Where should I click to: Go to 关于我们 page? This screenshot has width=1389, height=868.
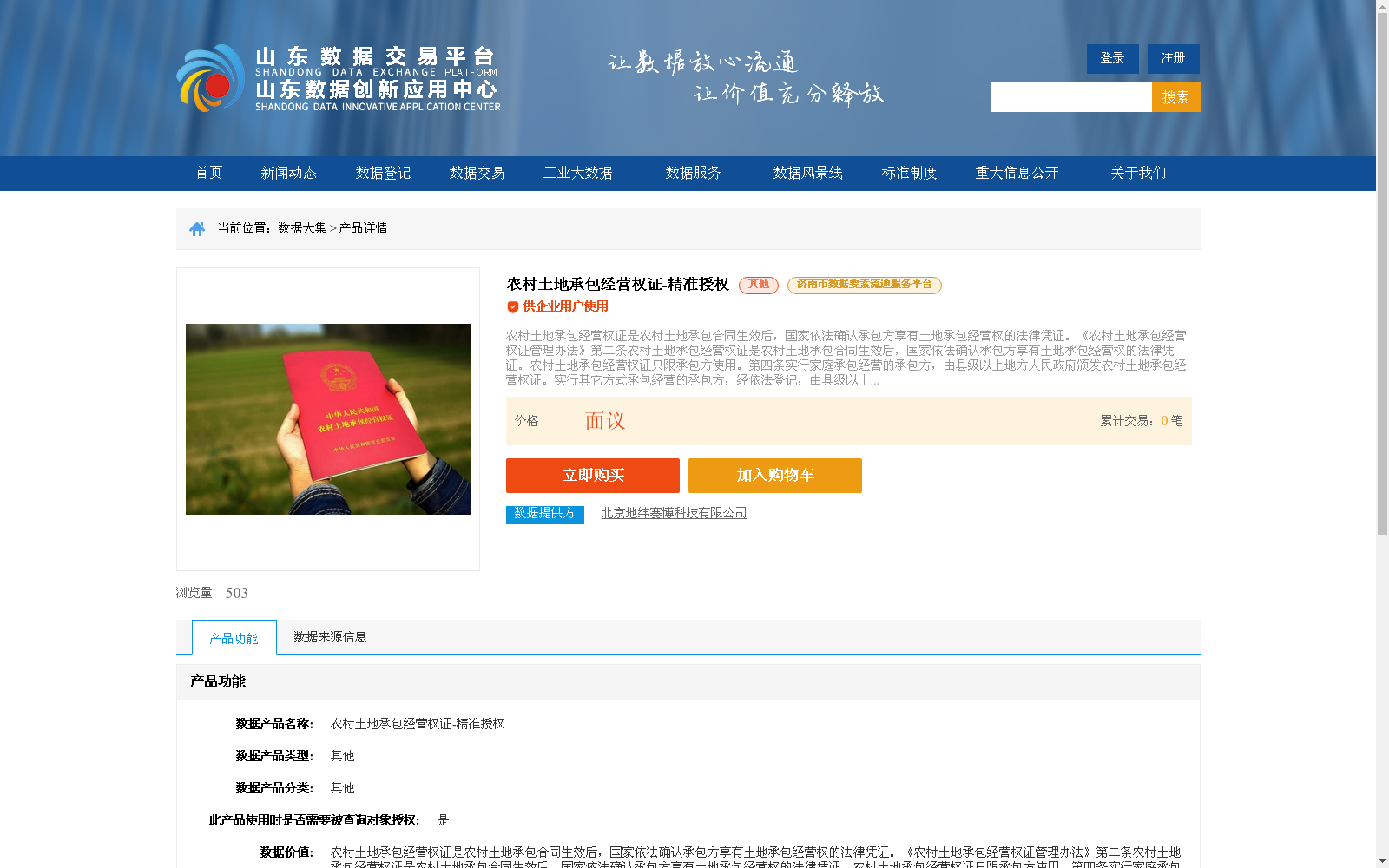coord(1138,173)
